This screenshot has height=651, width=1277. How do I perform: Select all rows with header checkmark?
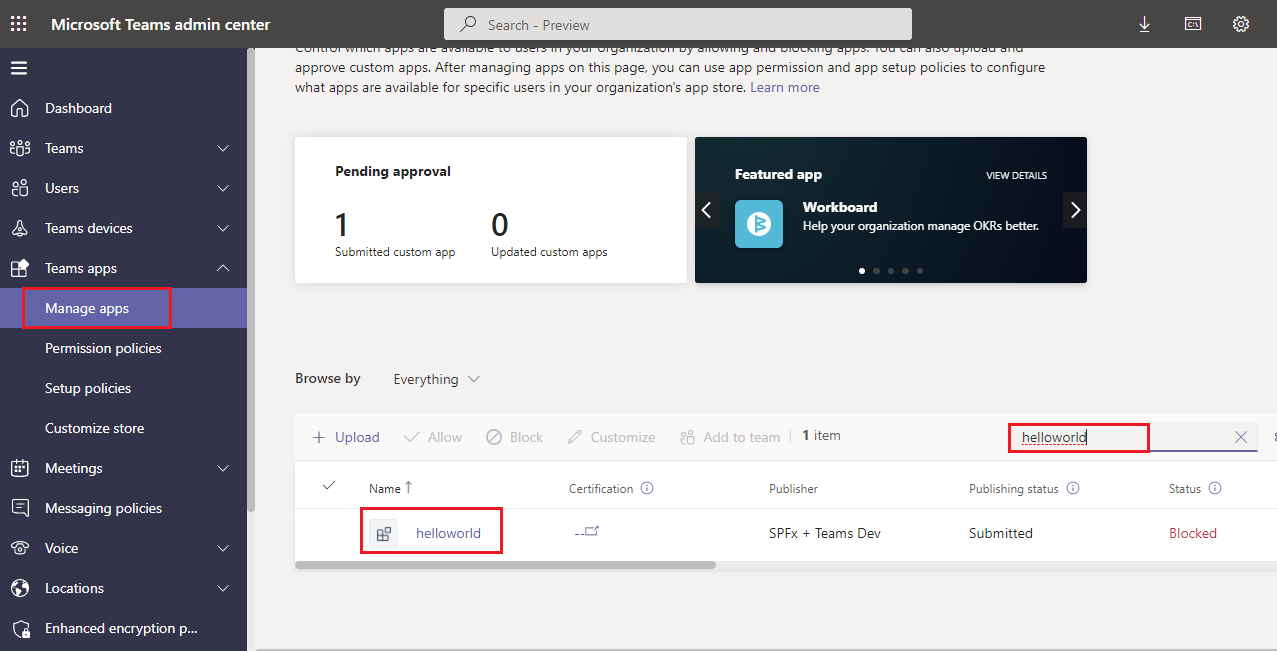click(329, 486)
